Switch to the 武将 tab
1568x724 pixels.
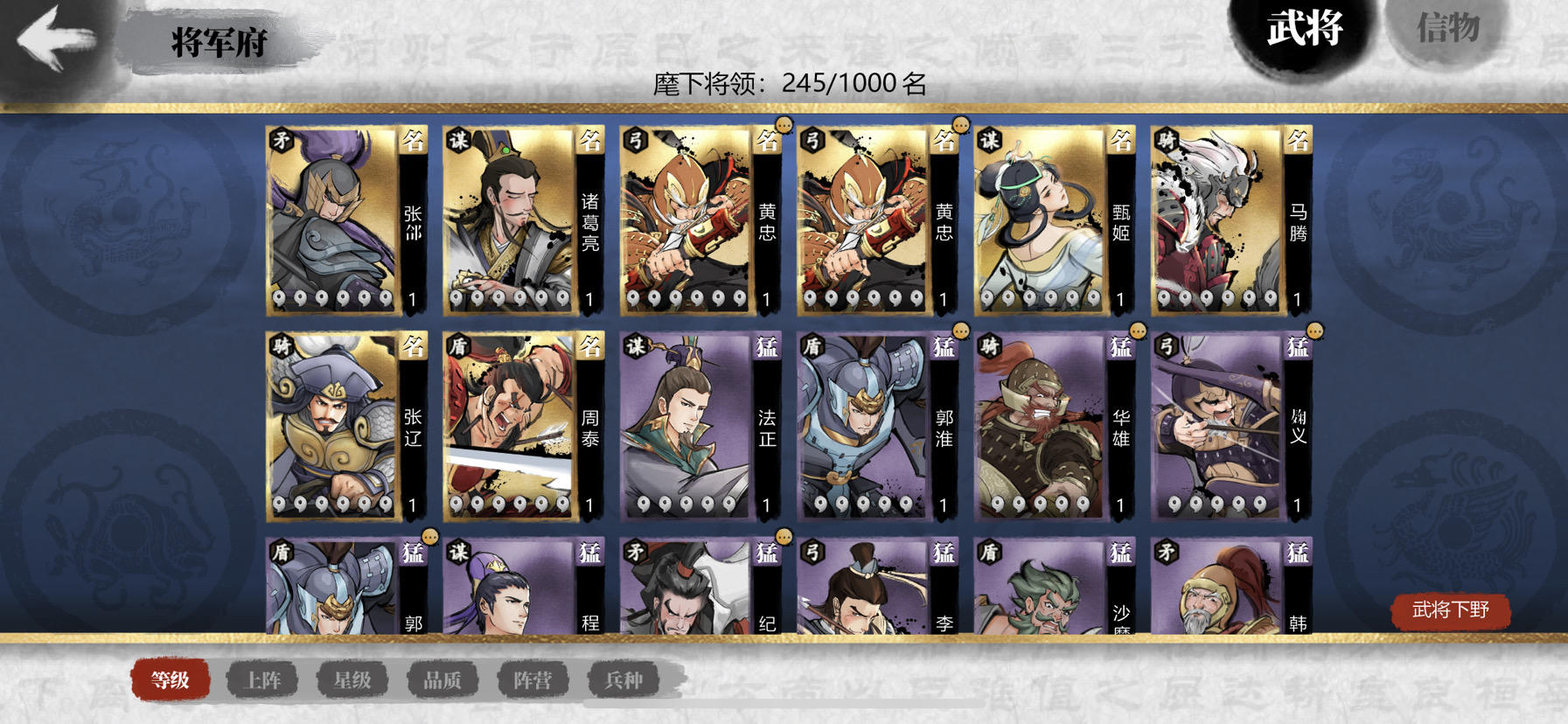pyautogui.click(x=1304, y=31)
